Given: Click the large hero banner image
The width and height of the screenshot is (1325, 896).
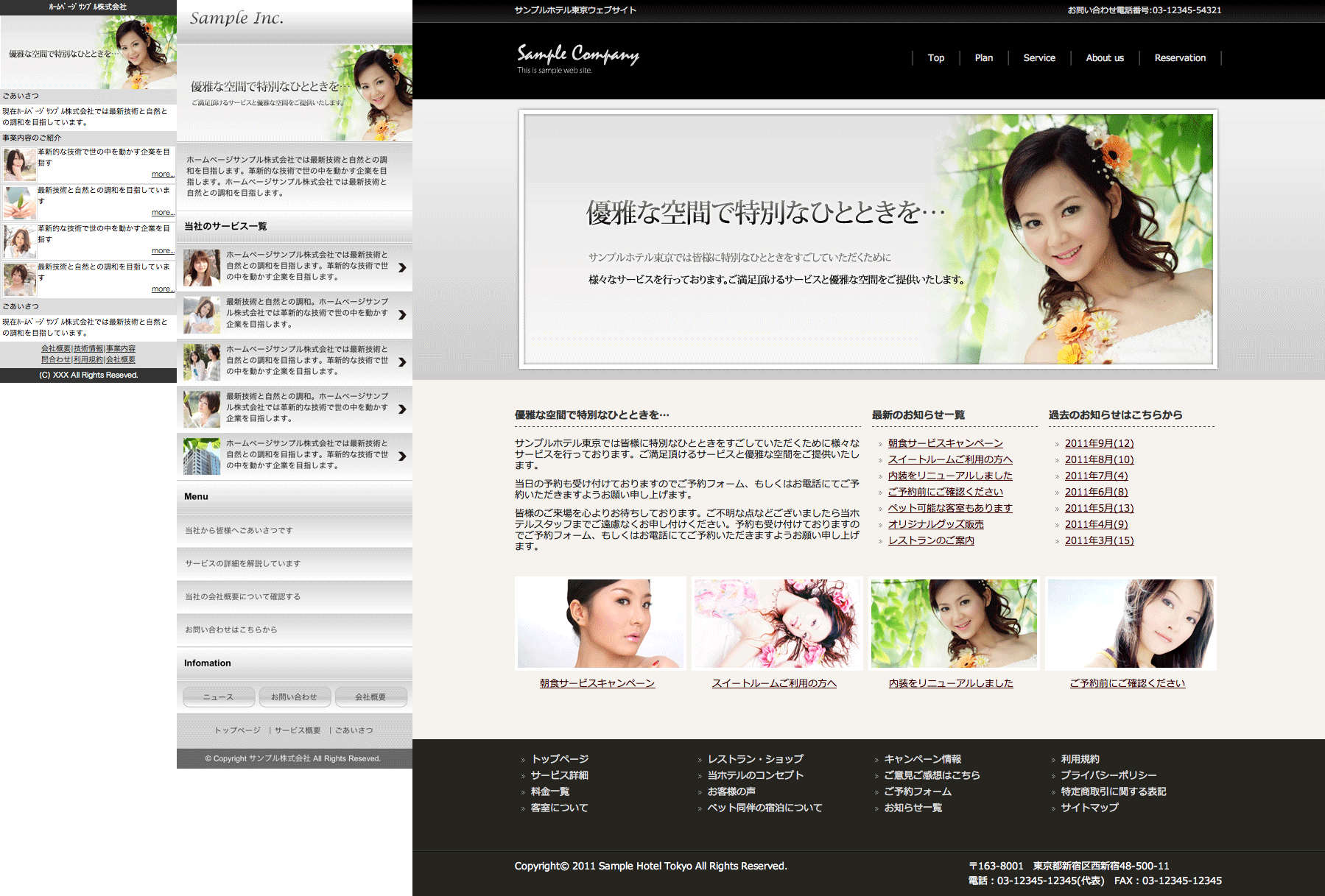Looking at the screenshot, I should coord(868,239).
